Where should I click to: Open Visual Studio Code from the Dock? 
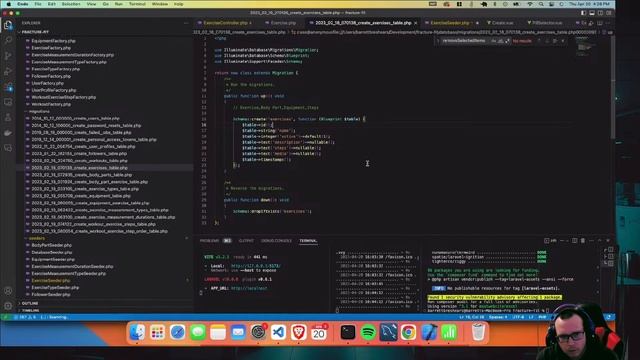[x=278, y=332]
